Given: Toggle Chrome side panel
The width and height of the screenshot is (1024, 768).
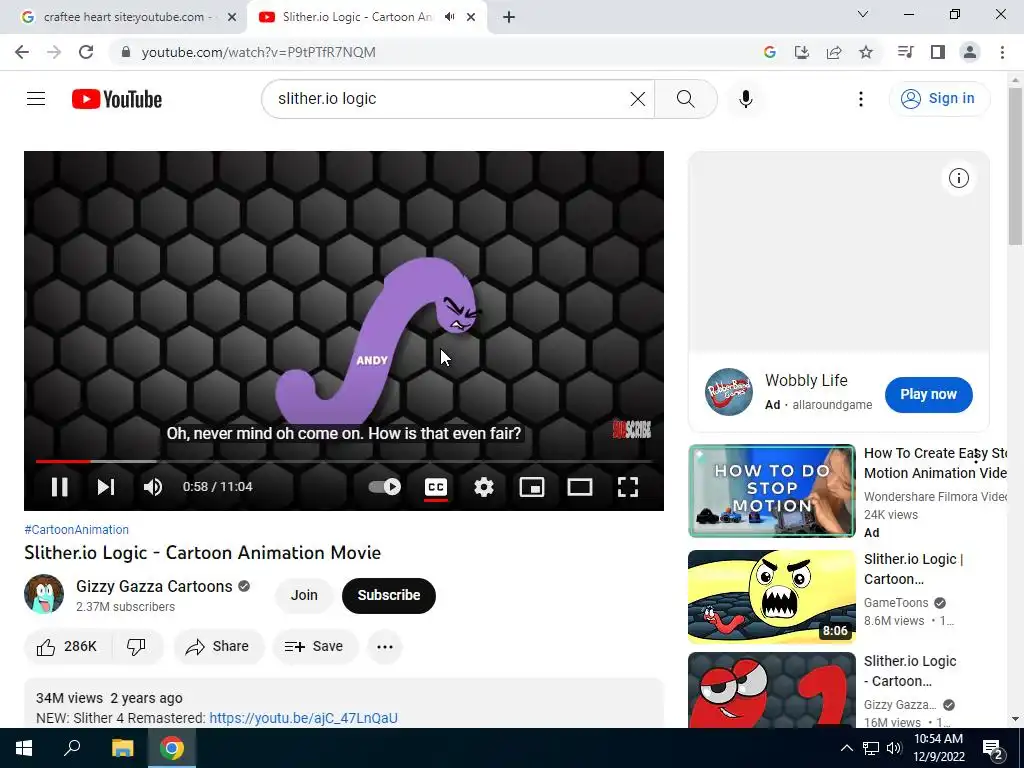Looking at the screenshot, I should pyautogui.click(x=938, y=52).
